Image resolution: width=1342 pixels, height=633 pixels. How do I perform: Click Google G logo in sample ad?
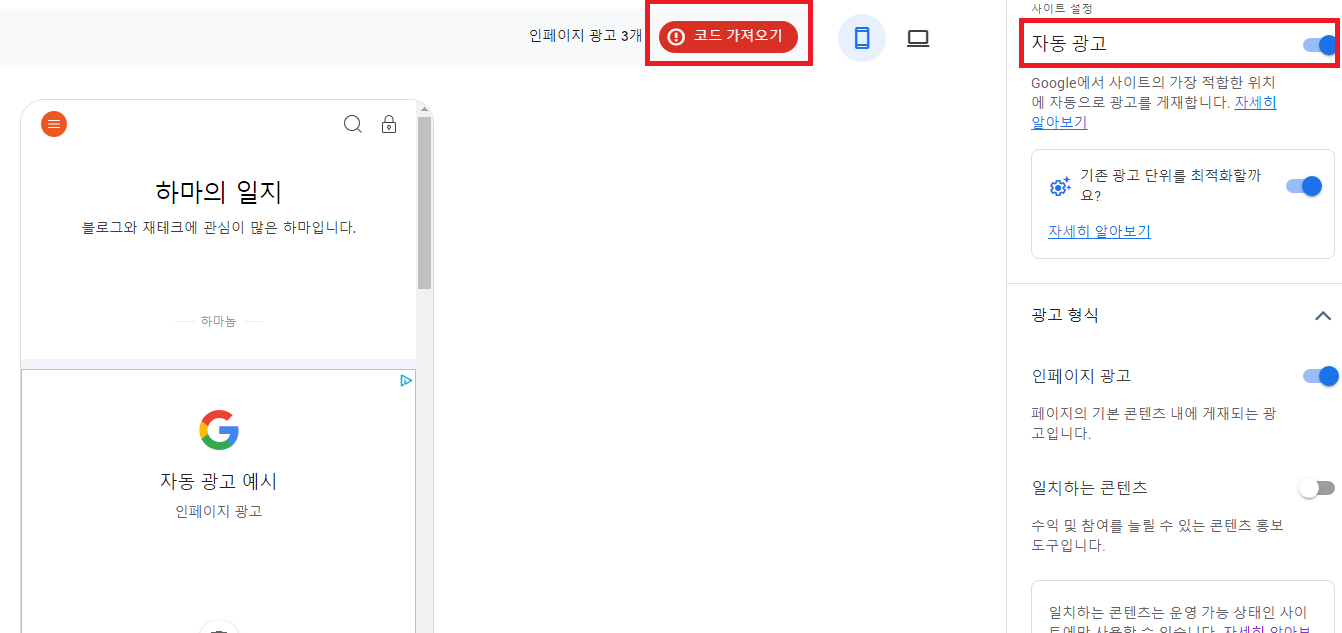tap(219, 430)
